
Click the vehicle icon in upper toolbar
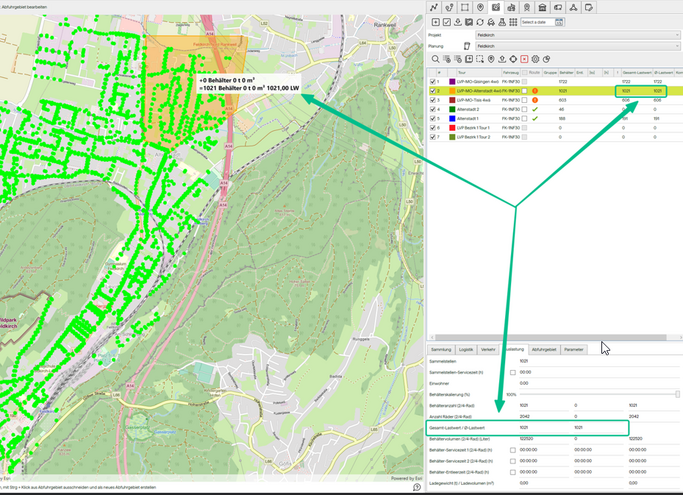click(x=491, y=22)
